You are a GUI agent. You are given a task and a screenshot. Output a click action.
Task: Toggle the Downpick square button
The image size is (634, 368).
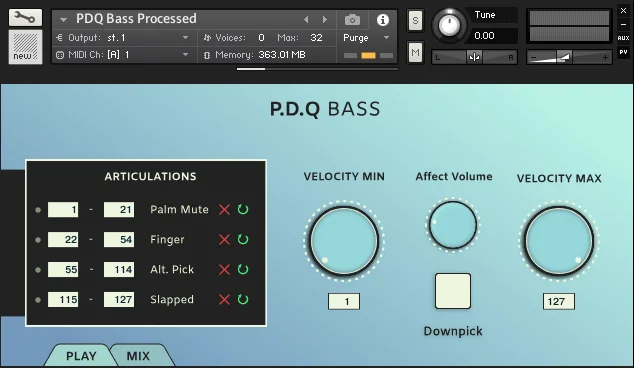click(x=453, y=291)
